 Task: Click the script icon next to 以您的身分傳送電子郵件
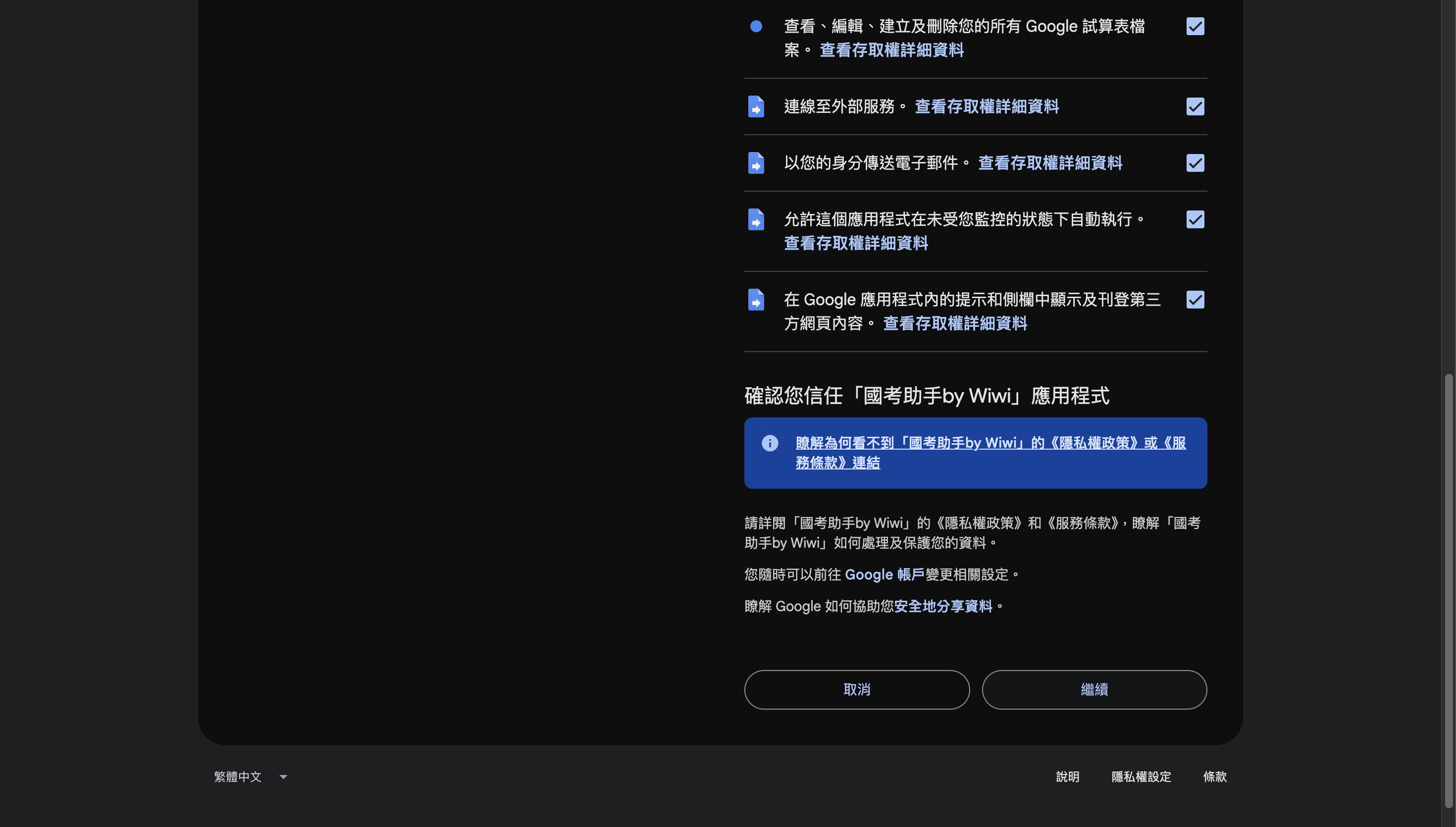(756, 163)
